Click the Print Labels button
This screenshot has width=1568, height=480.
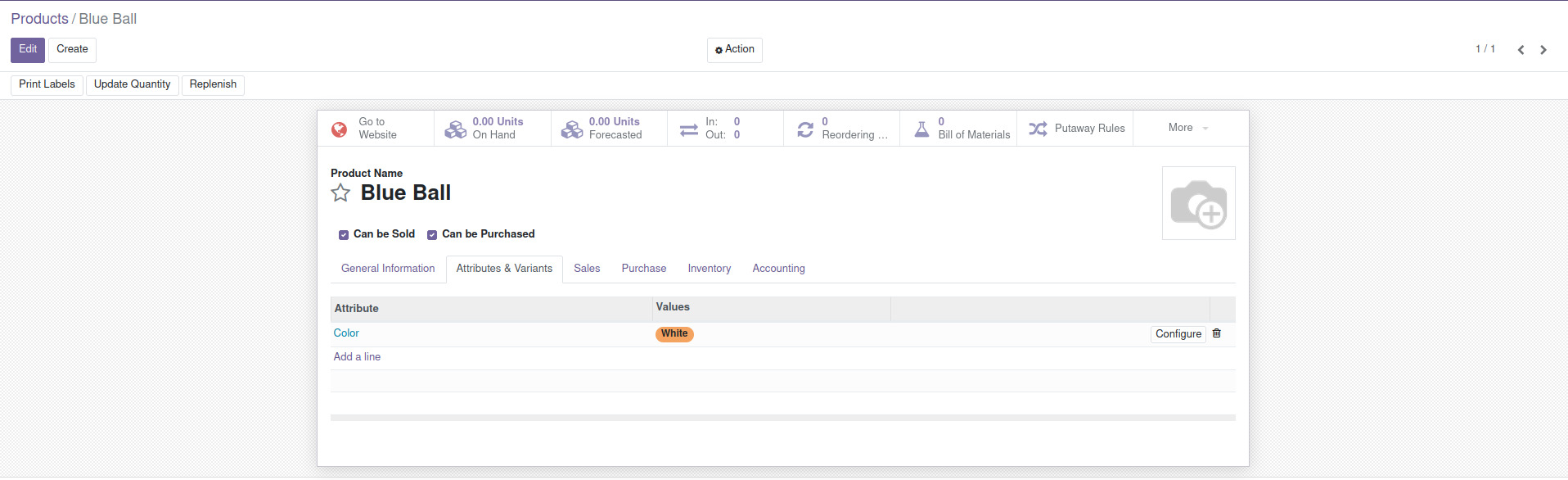(x=47, y=84)
